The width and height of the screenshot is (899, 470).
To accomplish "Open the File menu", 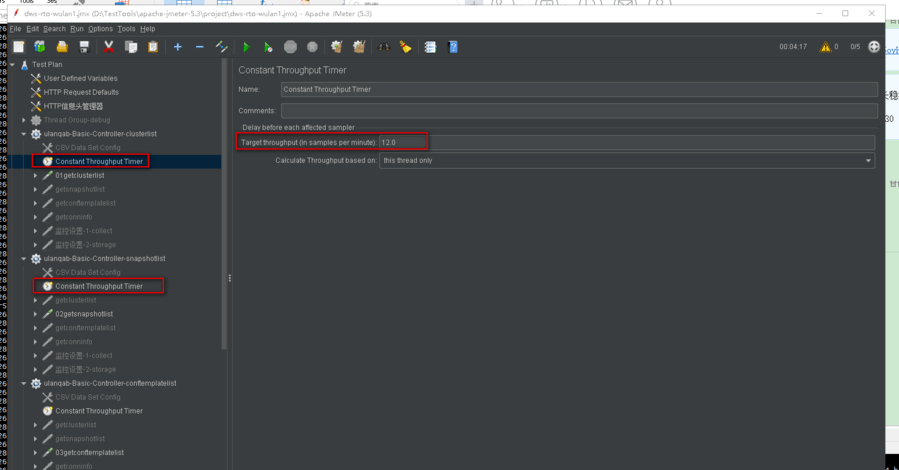I will point(15,29).
